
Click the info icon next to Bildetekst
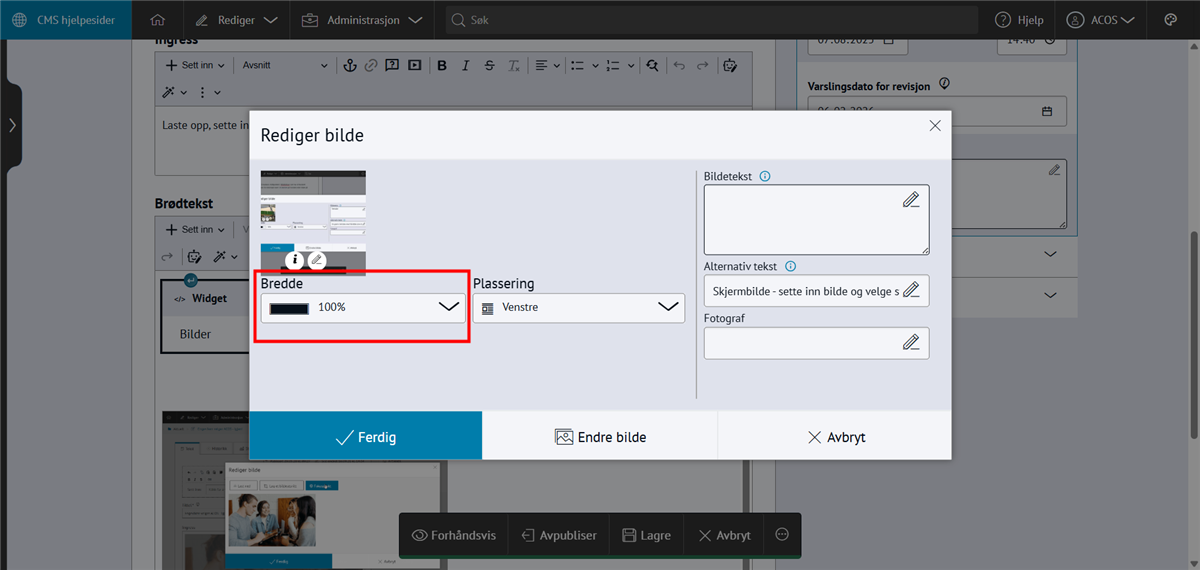point(765,177)
